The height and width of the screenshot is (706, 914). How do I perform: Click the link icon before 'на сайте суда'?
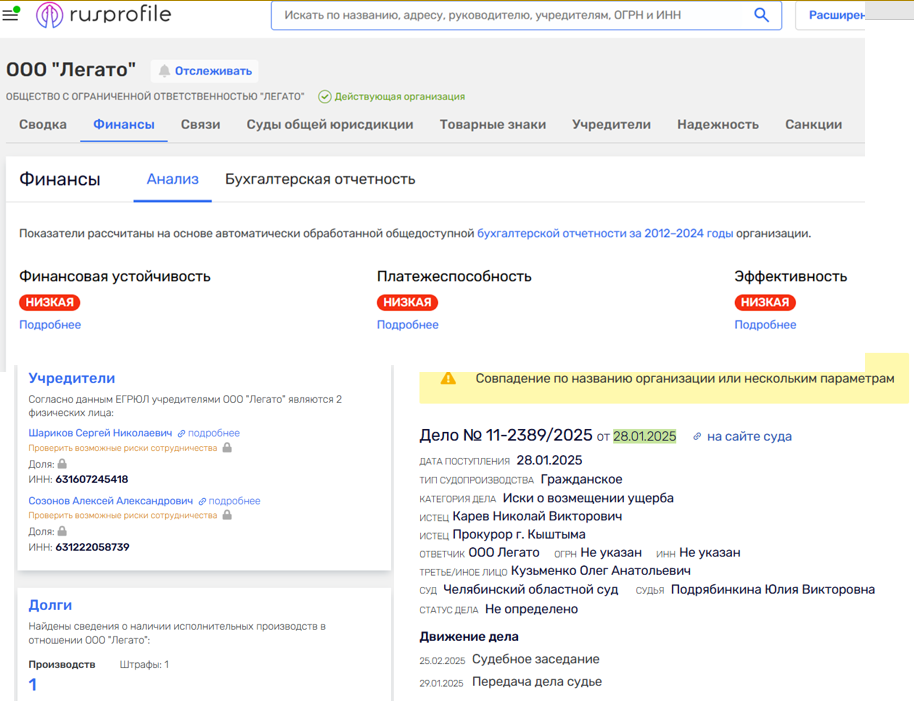coord(697,437)
